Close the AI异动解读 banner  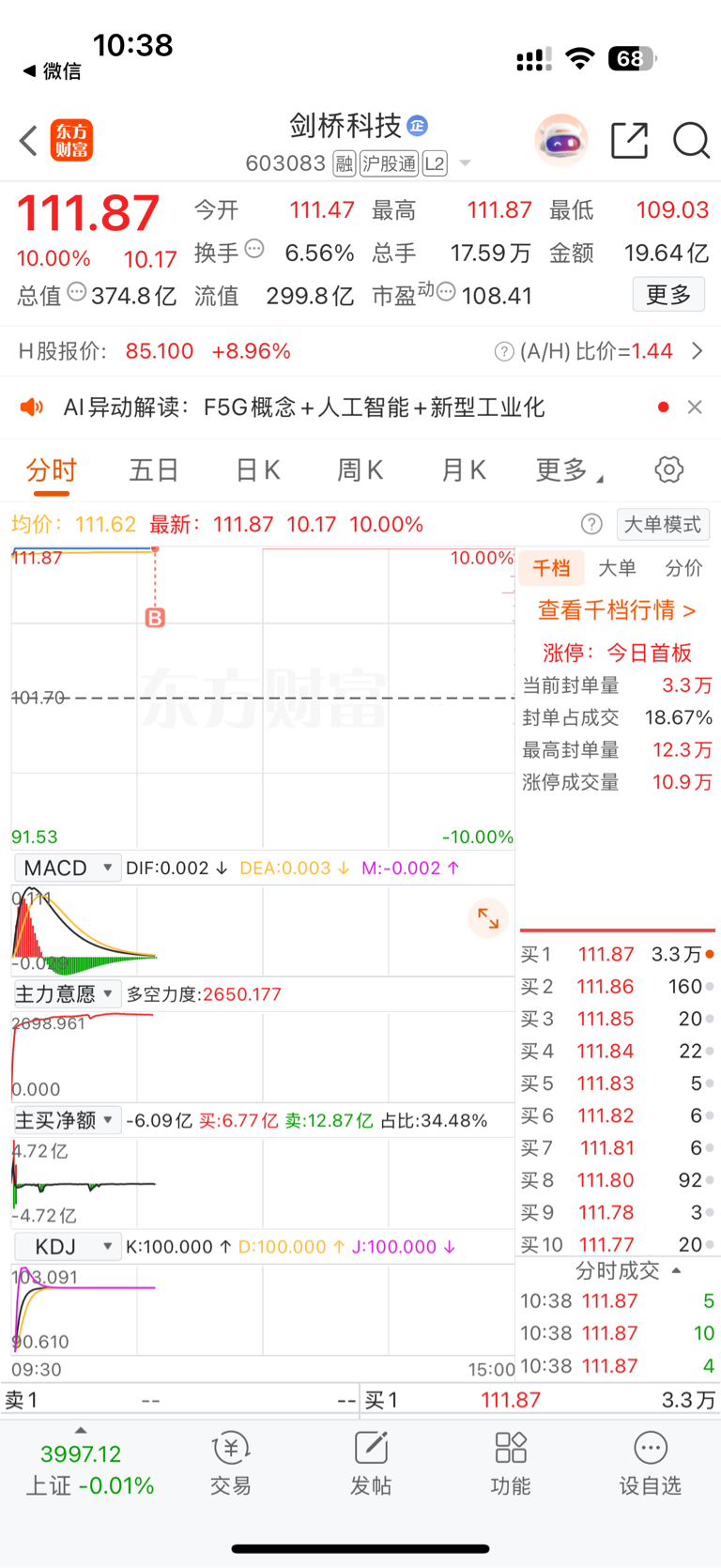(x=695, y=407)
